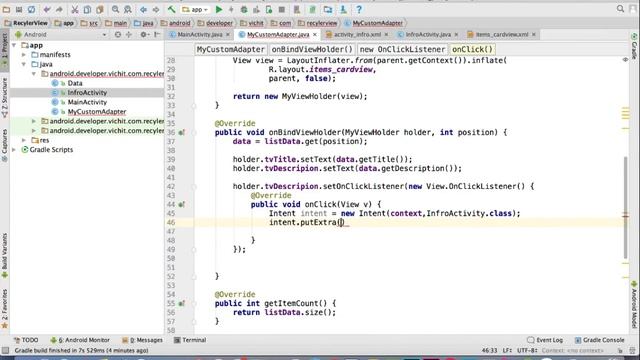The height and width of the screenshot is (360, 640).
Task: Close the MyCustomAdapter.java tab
Action: 315,35
